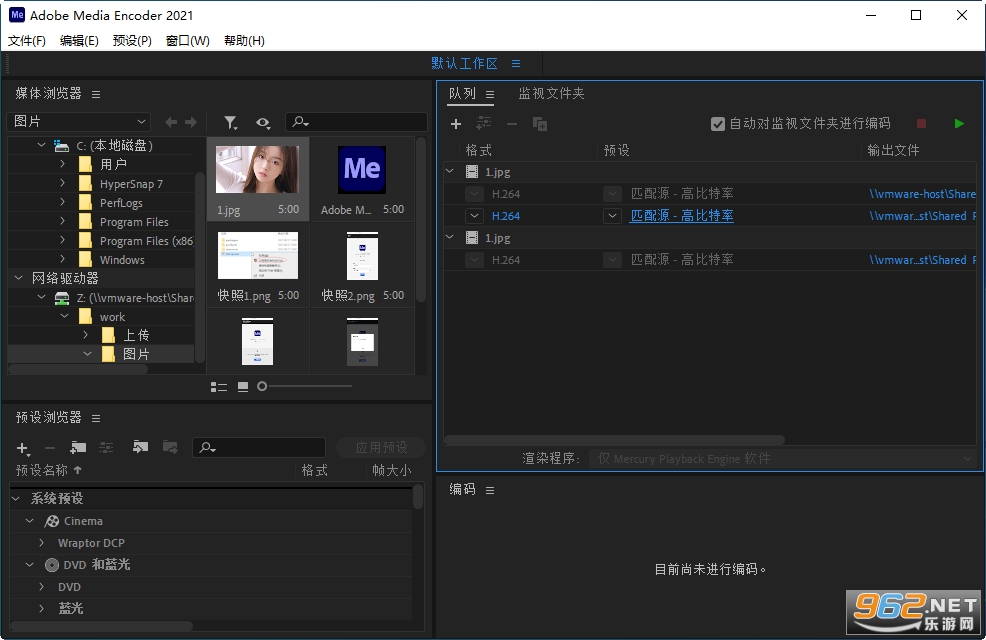Viewport: 986px width, 640px height.
Task: Open the 编辑(E) menu
Action: (x=79, y=41)
